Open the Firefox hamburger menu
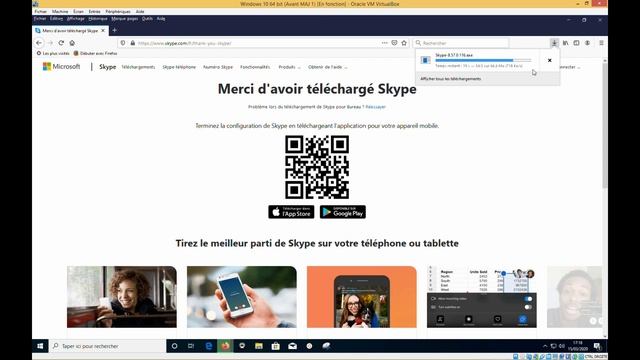Viewport: 640px width, 360px height. click(601, 43)
